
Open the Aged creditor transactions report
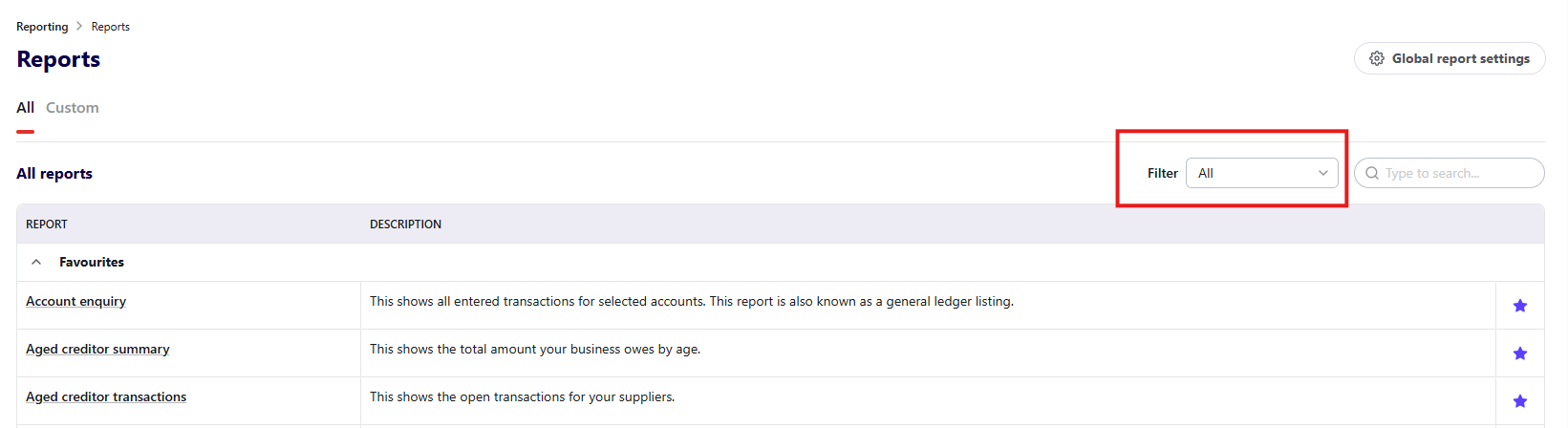[x=106, y=396]
